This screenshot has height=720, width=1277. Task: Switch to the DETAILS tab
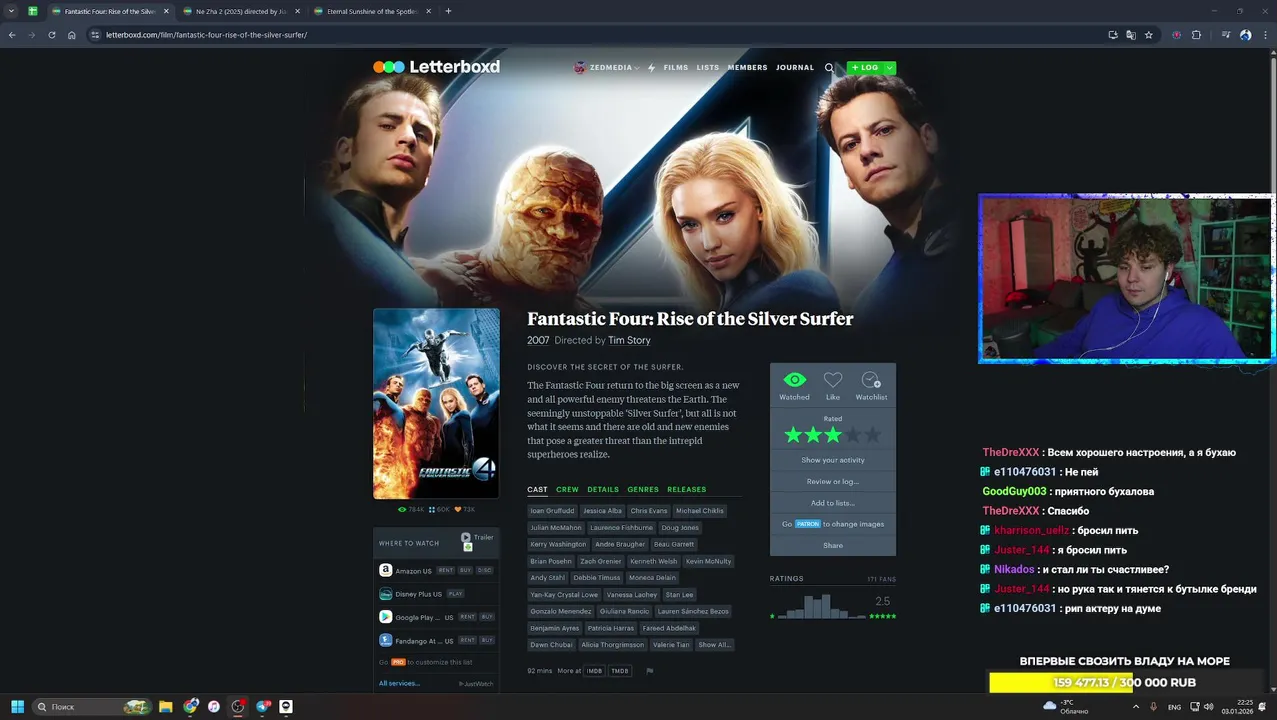click(603, 489)
